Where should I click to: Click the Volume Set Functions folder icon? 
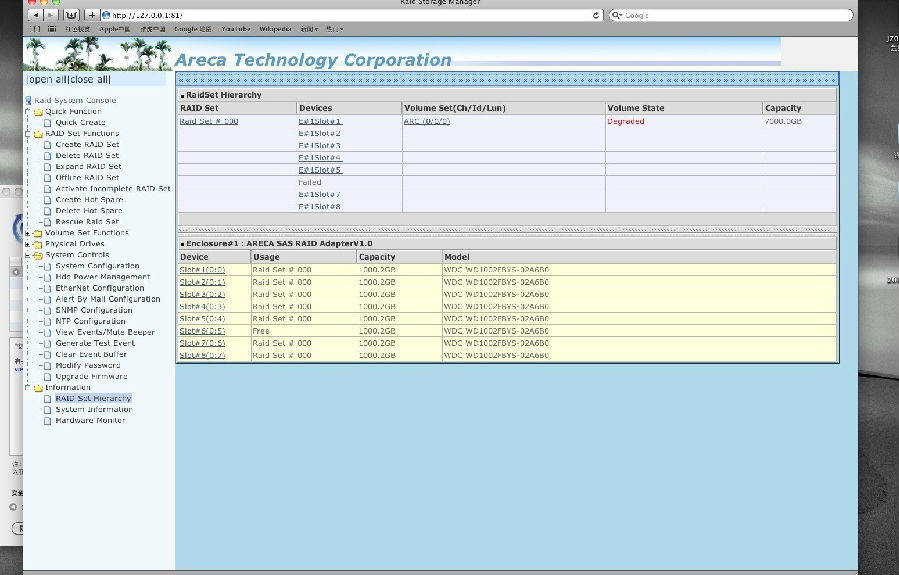[x=38, y=233]
